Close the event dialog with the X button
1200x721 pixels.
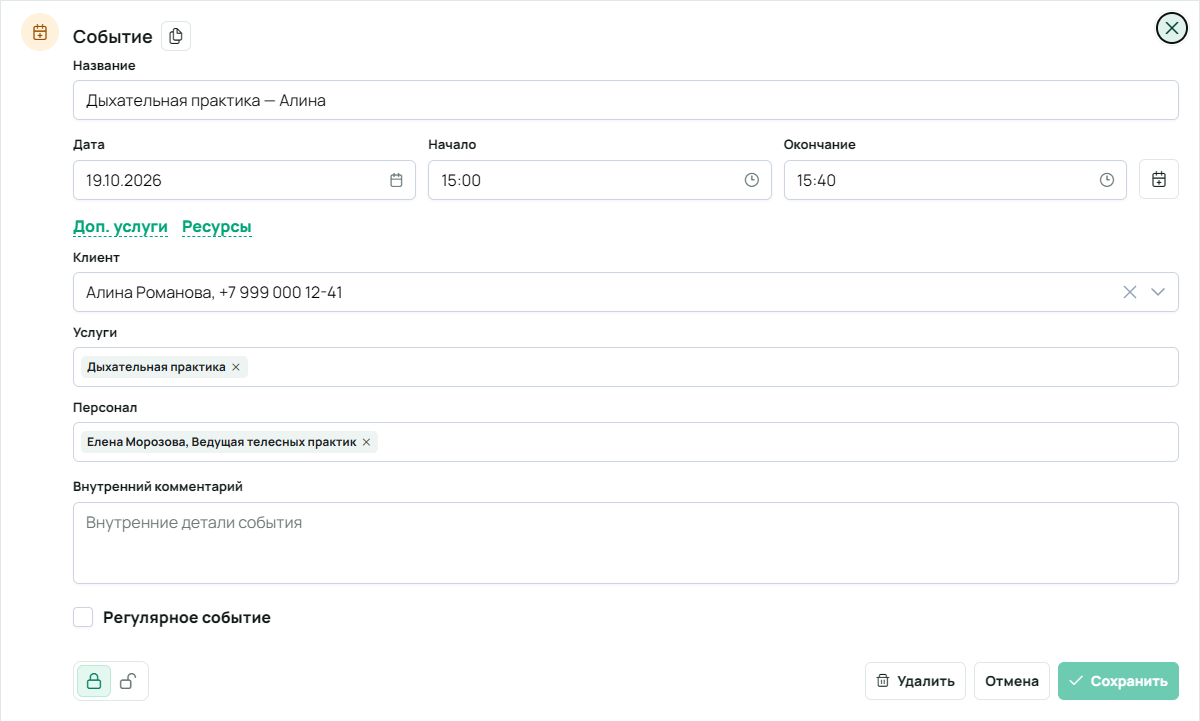(1171, 28)
